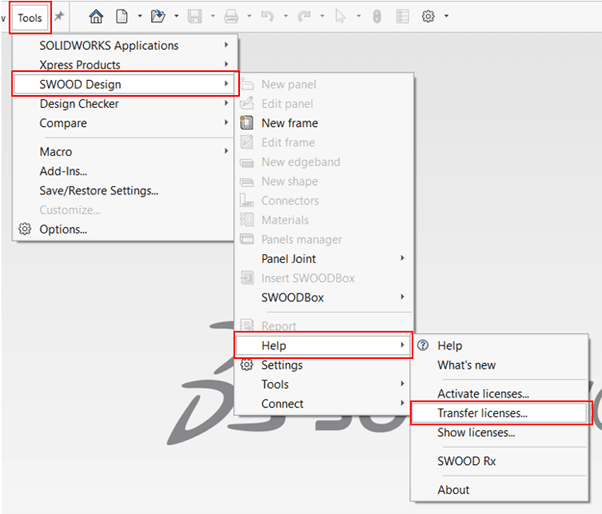The width and height of the screenshot is (602, 514).
Task: Choose Add-Ins... menu entry
Action: click(125, 171)
